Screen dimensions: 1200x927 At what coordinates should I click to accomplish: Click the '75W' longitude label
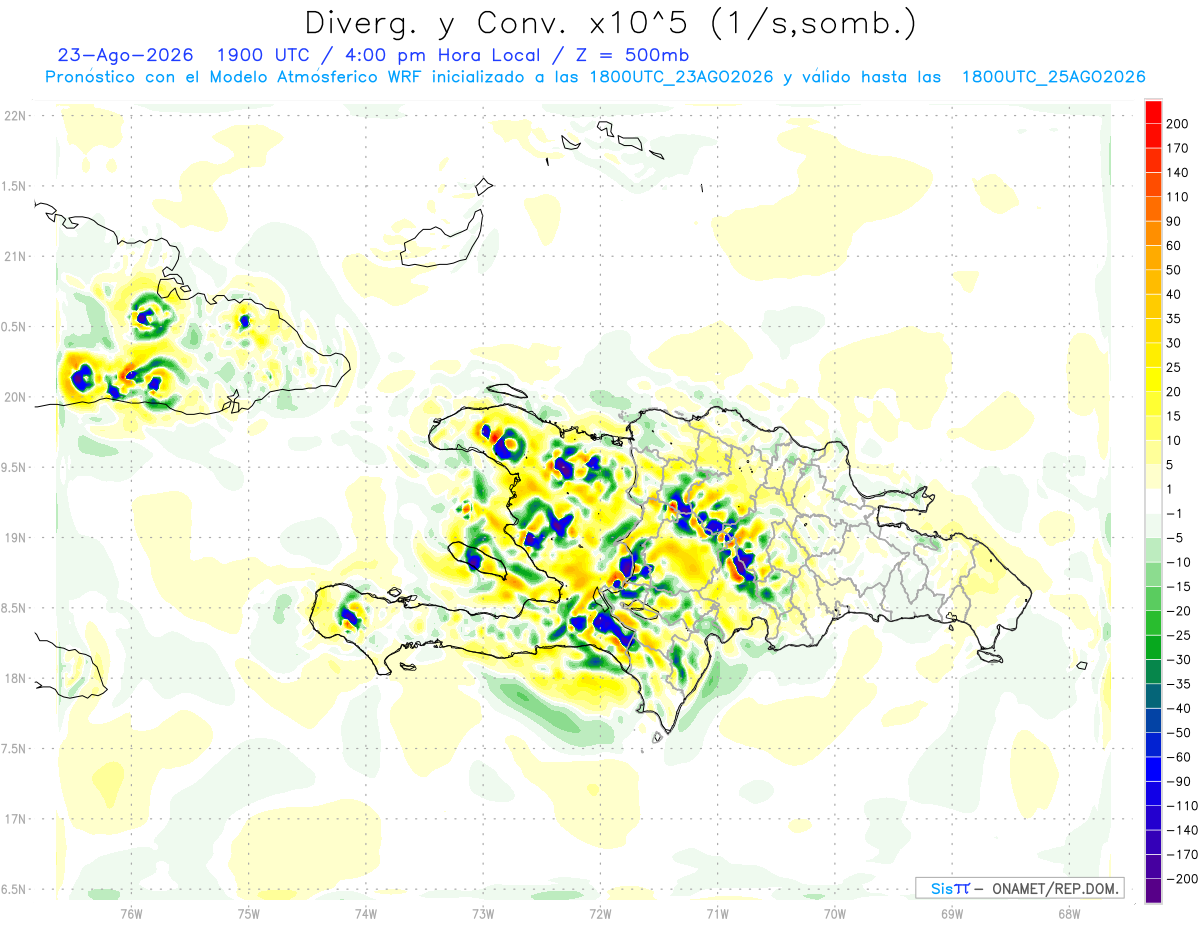tap(249, 912)
